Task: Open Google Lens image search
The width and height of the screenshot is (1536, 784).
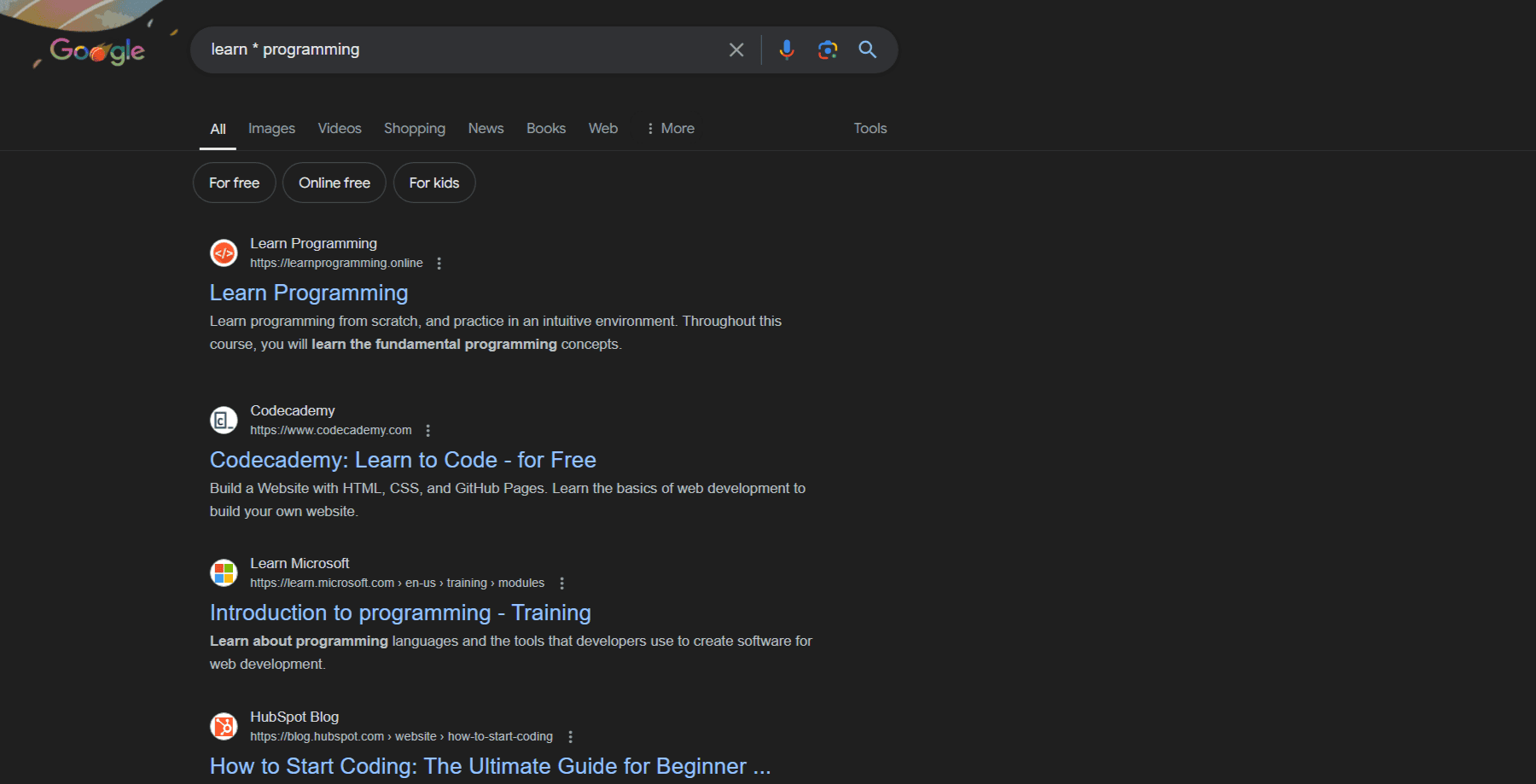Action: 828,49
